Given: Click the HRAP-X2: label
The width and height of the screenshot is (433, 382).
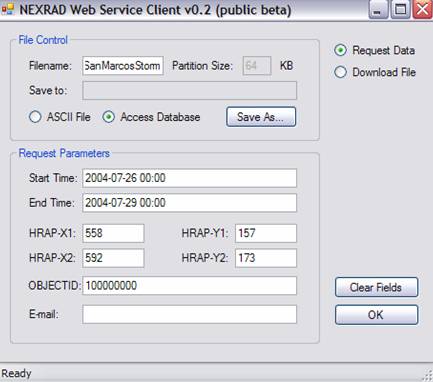Looking at the screenshot, I should coord(52,258).
